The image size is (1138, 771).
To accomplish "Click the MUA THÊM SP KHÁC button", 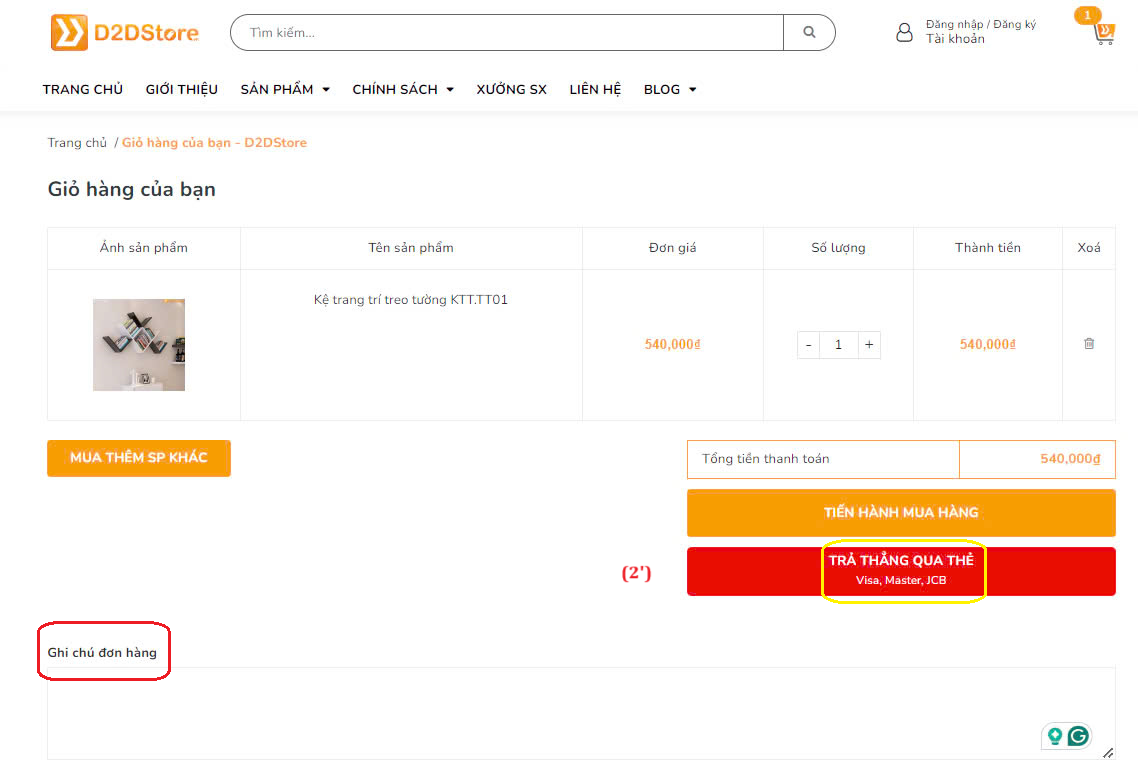I will (x=139, y=458).
